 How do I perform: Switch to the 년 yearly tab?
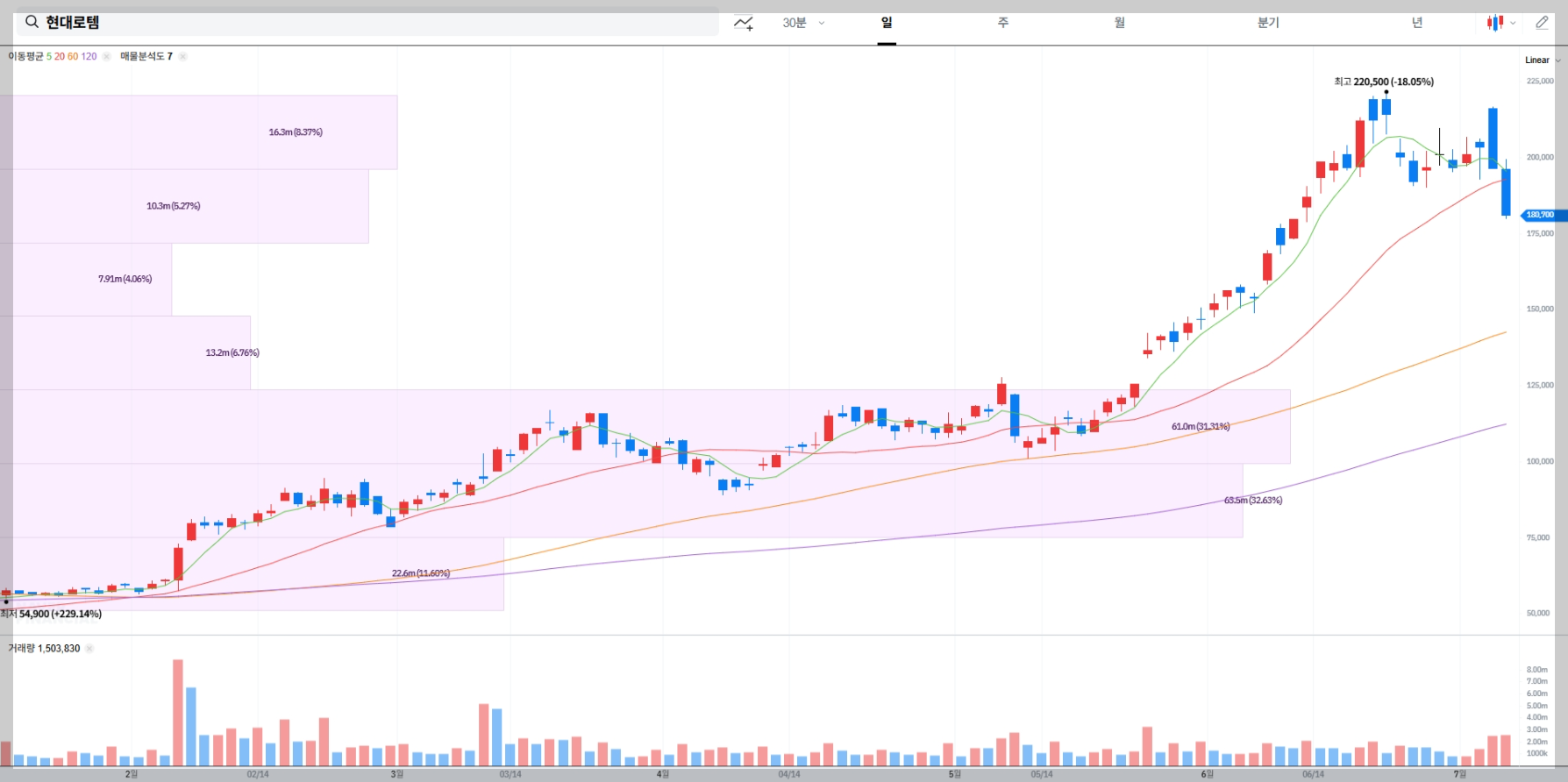pyautogui.click(x=1417, y=23)
